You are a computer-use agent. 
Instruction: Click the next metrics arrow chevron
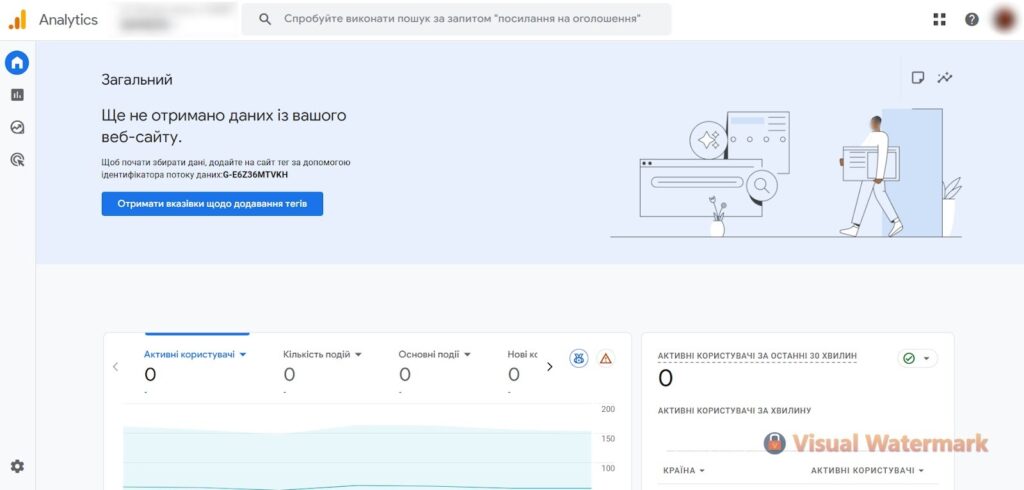tap(549, 367)
